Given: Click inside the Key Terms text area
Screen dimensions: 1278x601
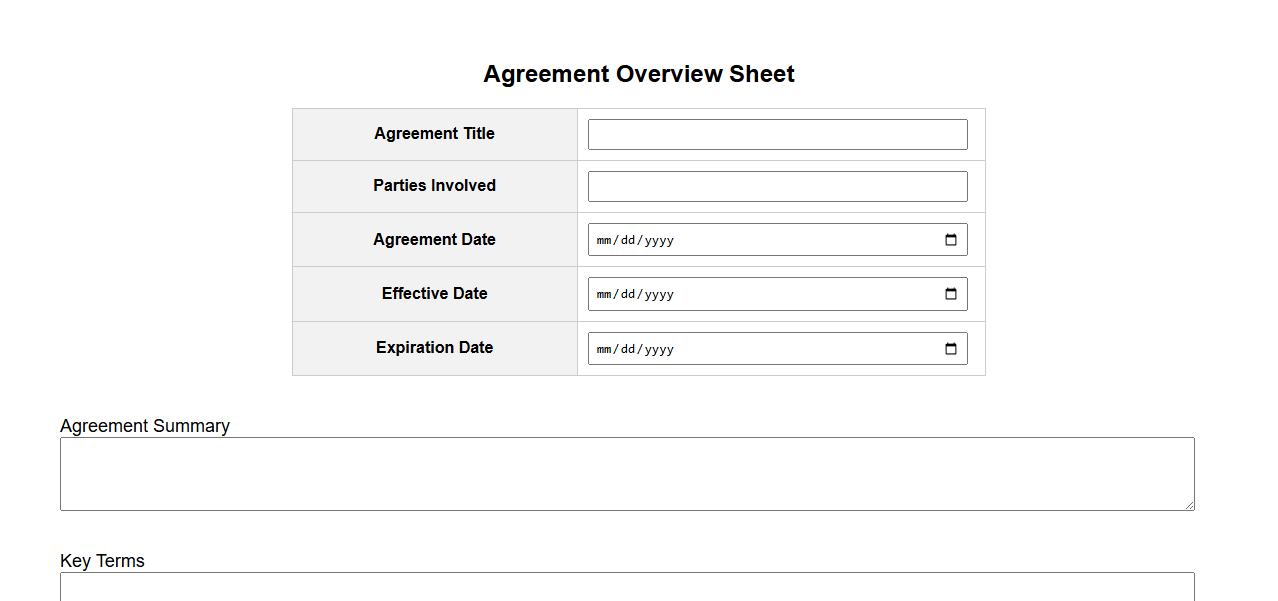Looking at the screenshot, I should tap(626, 588).
